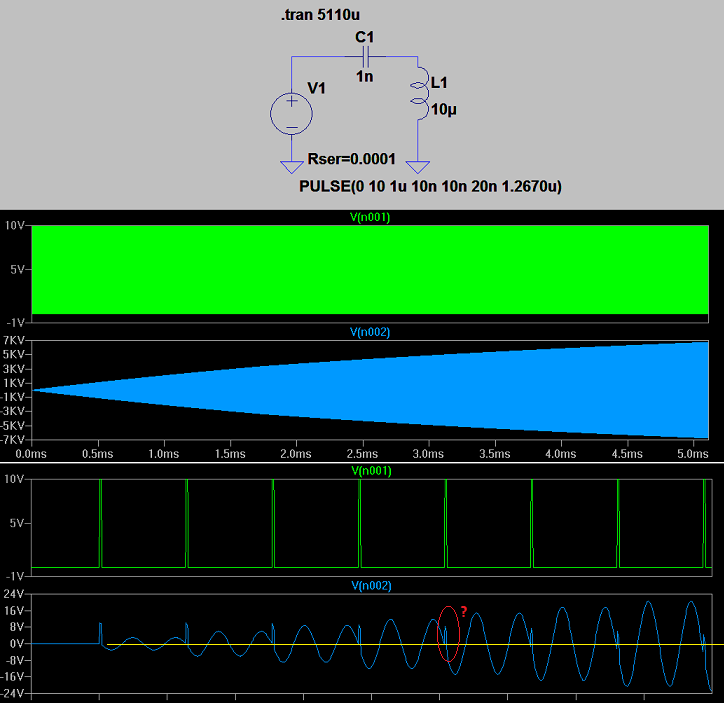Image resolution: width=724 pixels, height=704 pixels.
Task: Select the Rser=0.0001 parameter text
Action: pos(351,159)
